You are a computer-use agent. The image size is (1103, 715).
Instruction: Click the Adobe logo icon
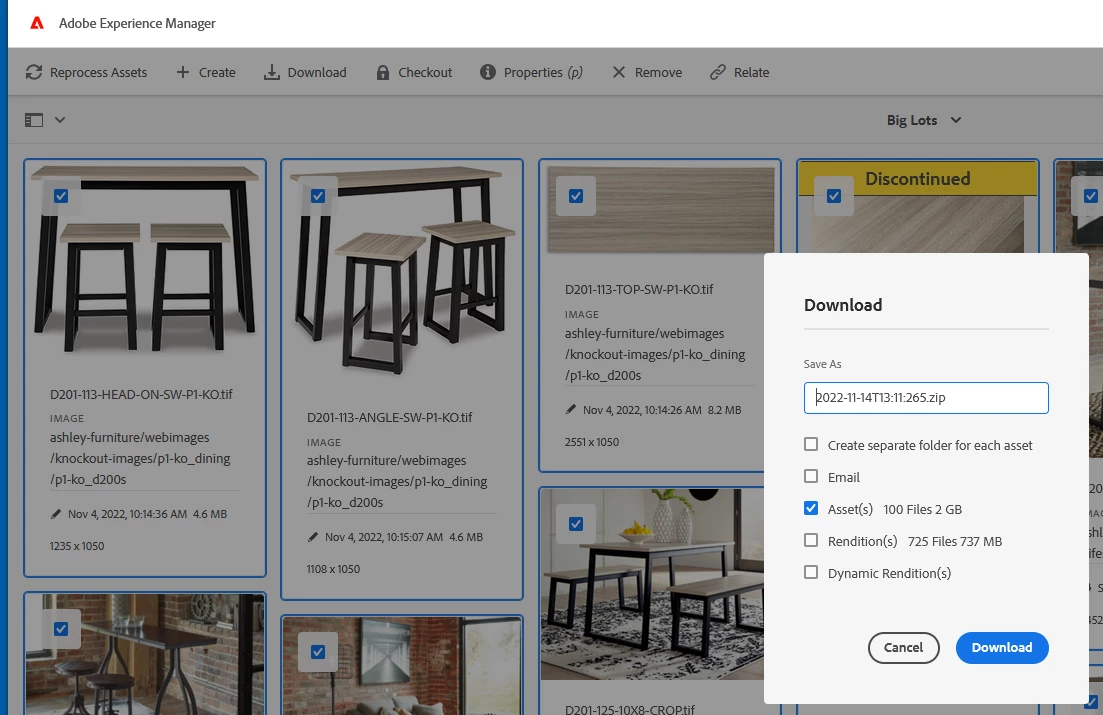(37, 23)
